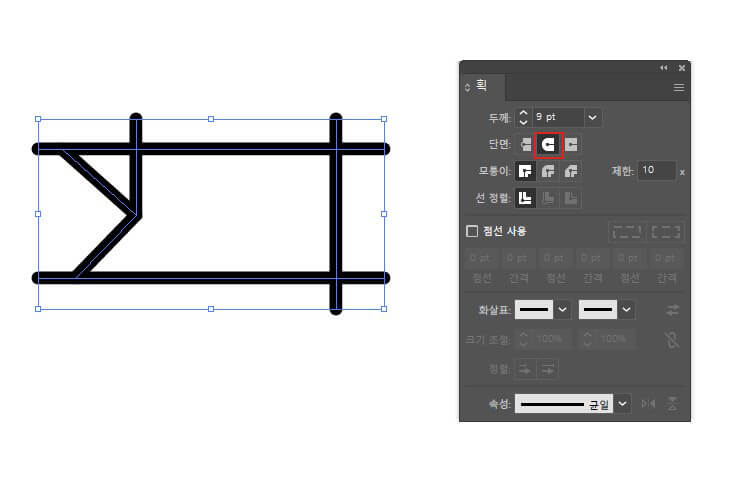The width and height of the screenshot is (737, 489).
Task: Open the 속성 profile dropdown arrow
Action: pyautogui.click(x=622, y=404)
